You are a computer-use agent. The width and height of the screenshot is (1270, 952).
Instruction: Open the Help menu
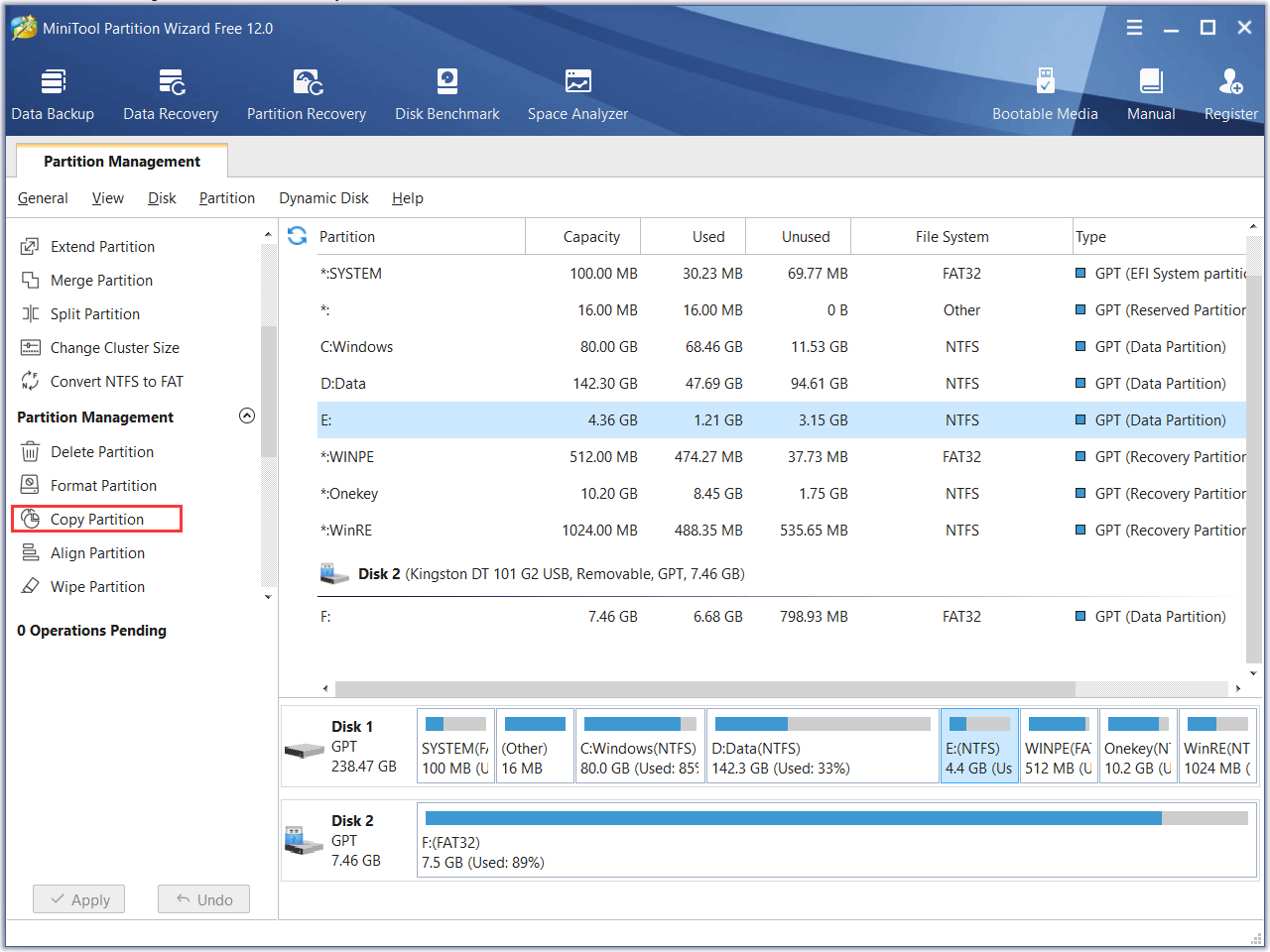click(x=408, y=198)
